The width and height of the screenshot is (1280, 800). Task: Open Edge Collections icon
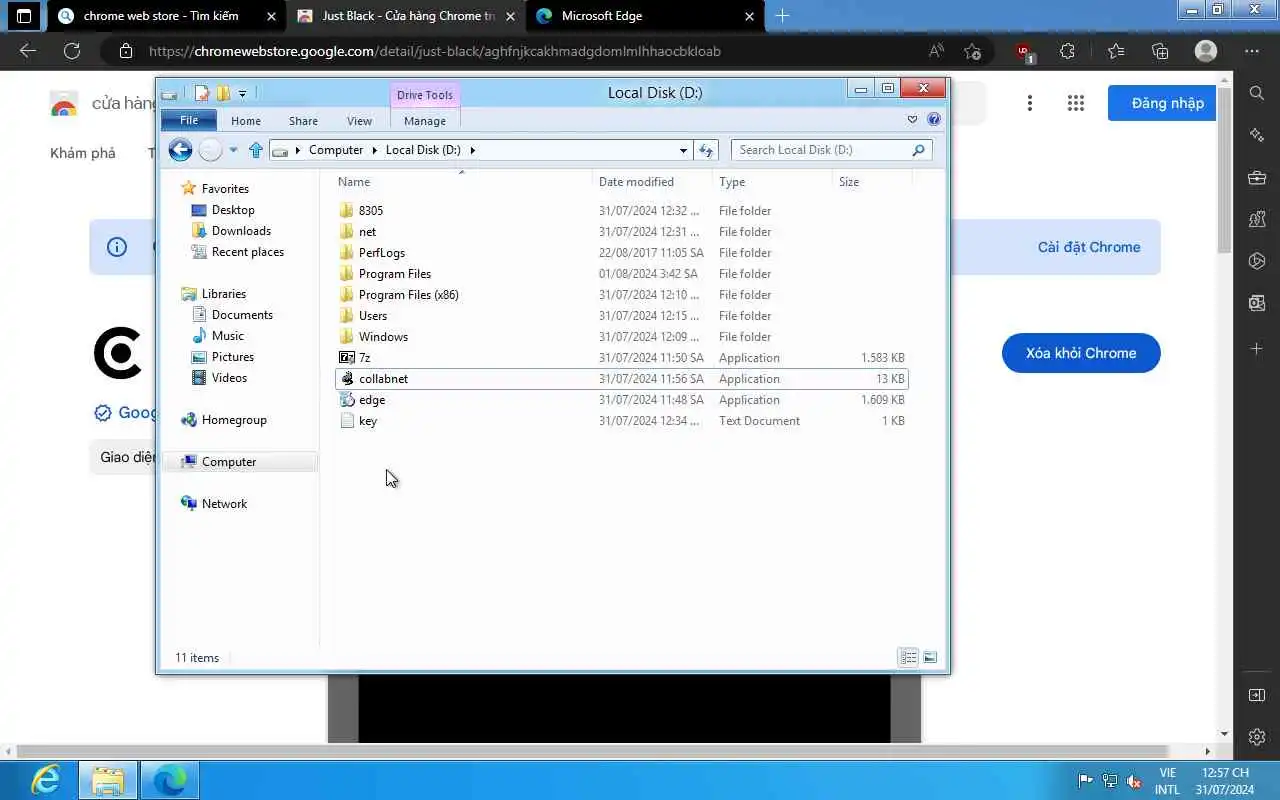point(1160,51)
